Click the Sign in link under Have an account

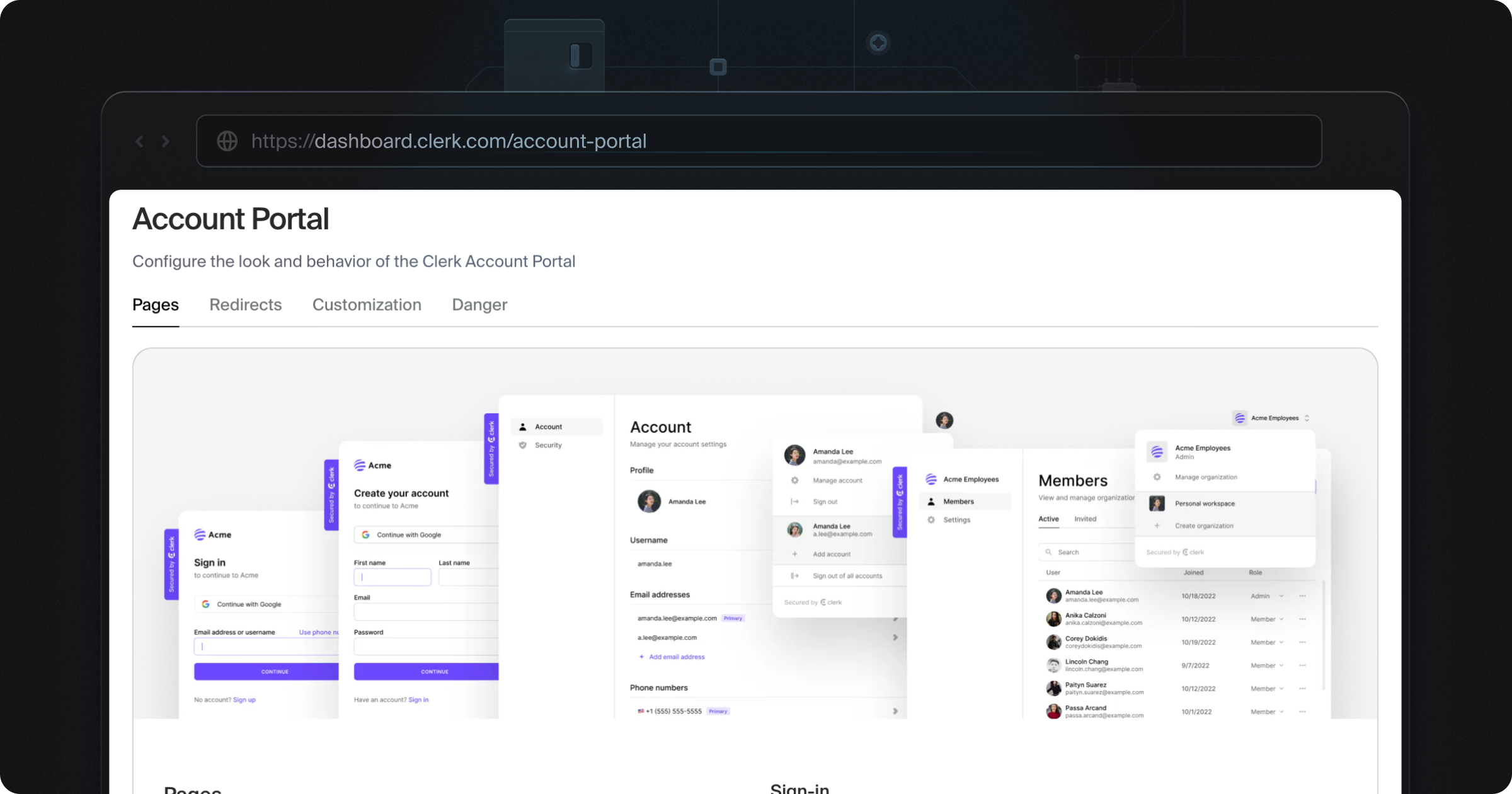coord(418,699)
